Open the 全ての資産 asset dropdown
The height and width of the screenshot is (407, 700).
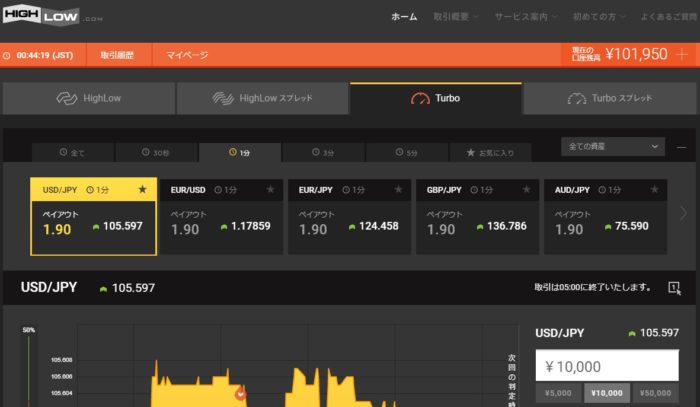[612, 147]
